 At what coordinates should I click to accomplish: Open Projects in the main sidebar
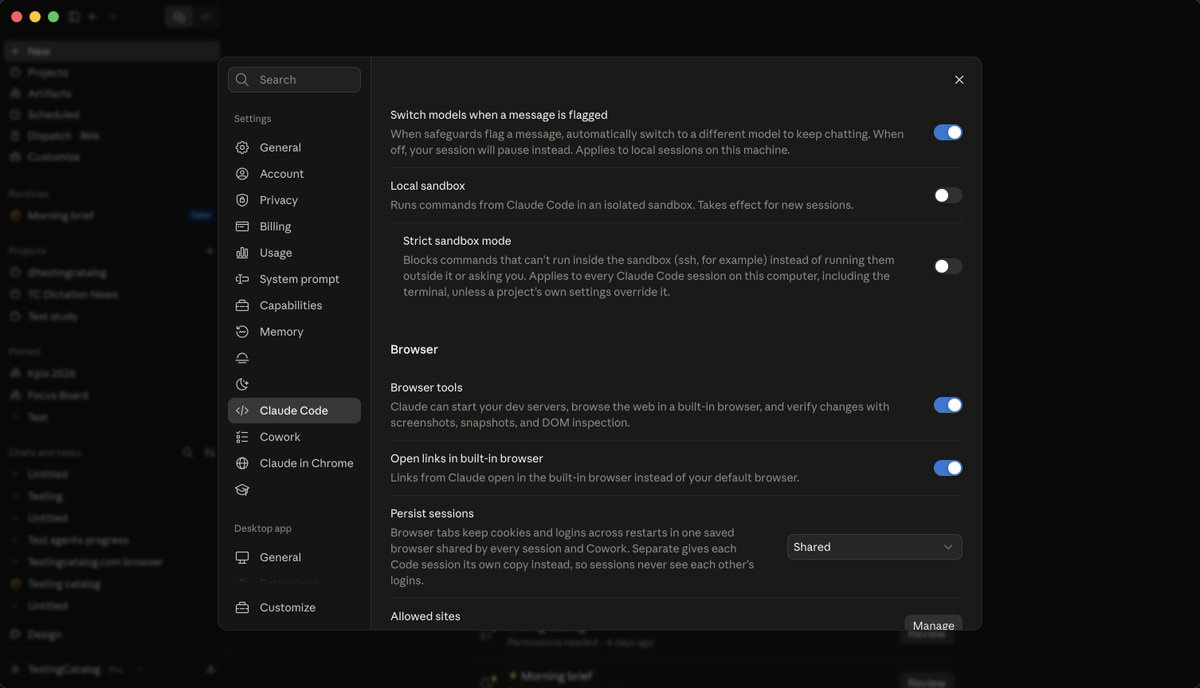click(112, 72)
